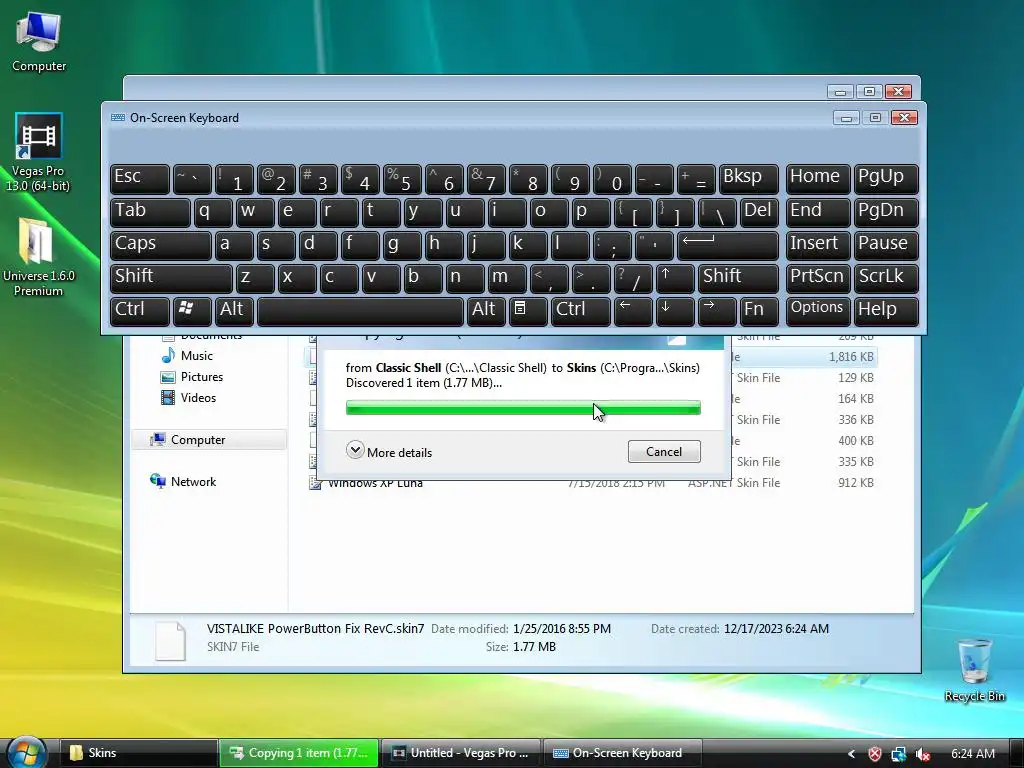Viewport: 1024px width, 768px height.
Task: Click the End key
Action: [818, 212]
